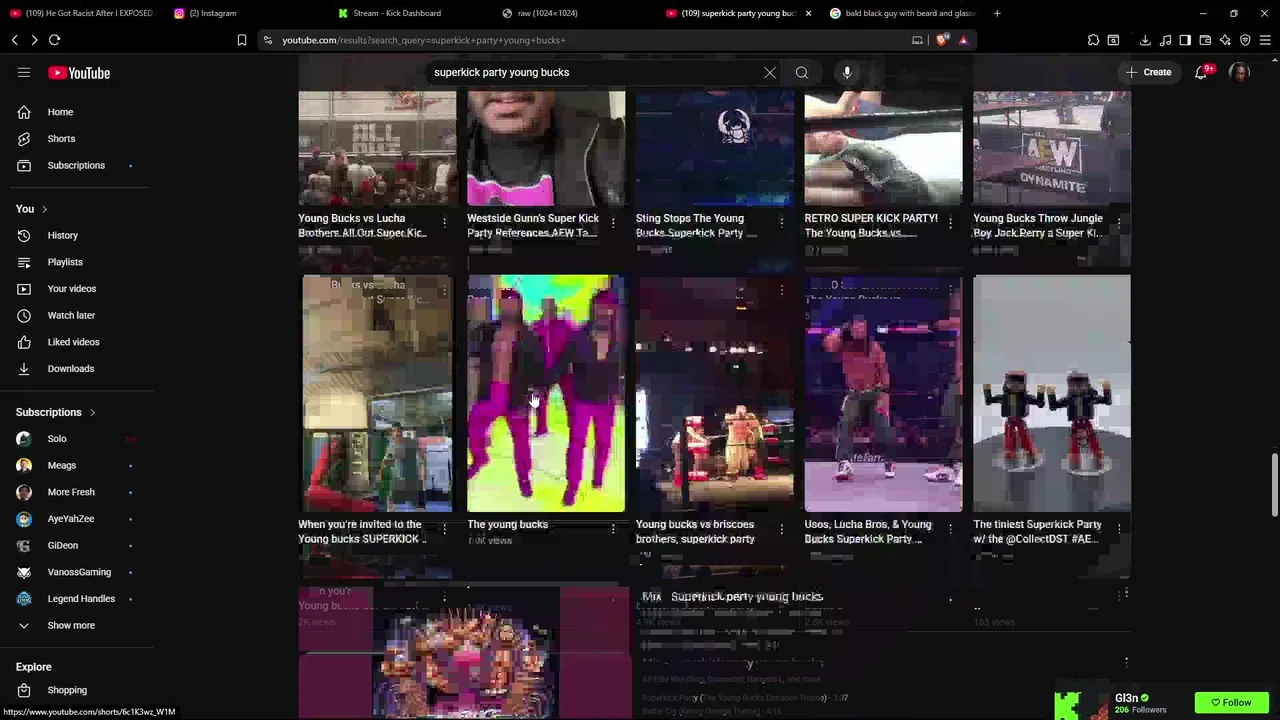
Task: Click the YouTube logo
Action: click(79, 73)
